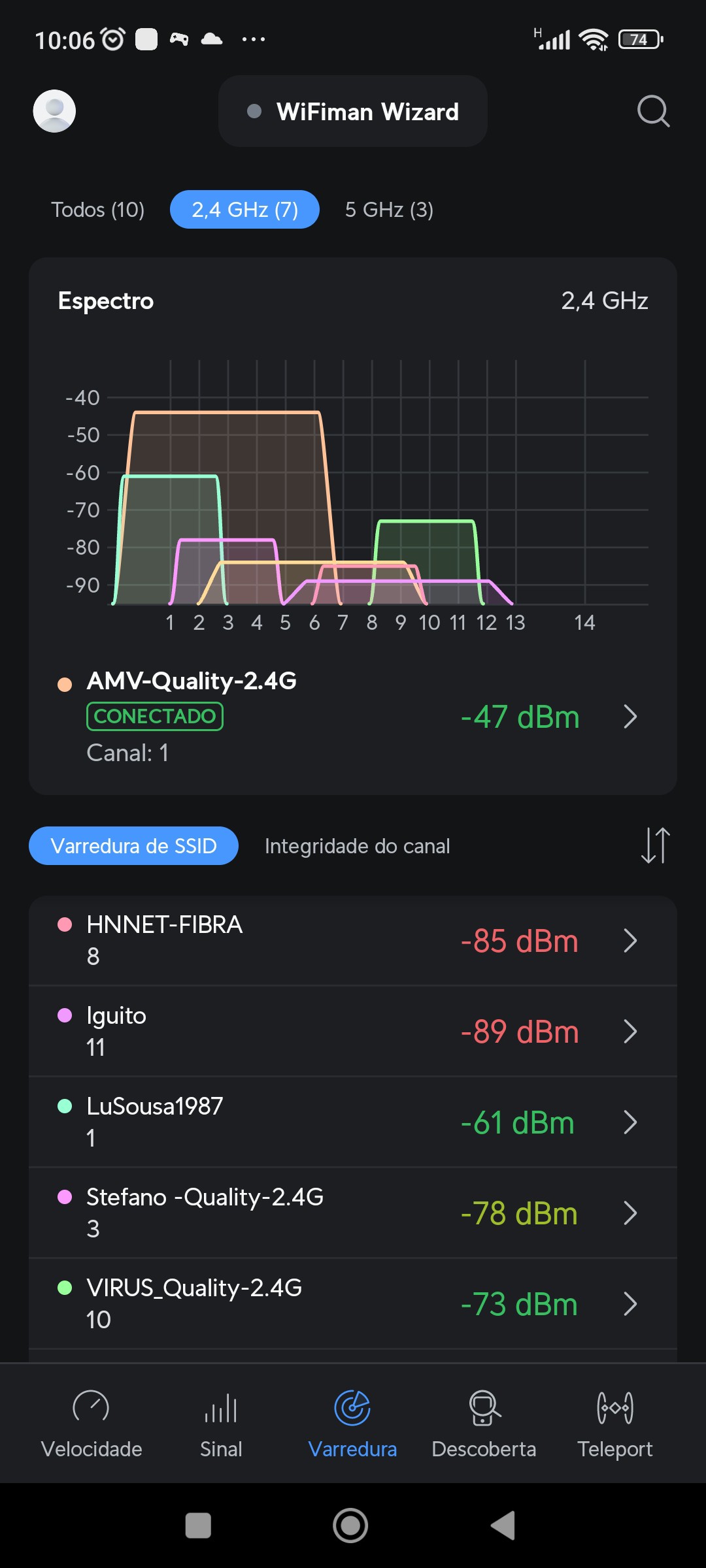Tap the WiFiman Wizard button

[x=353, y=112]
